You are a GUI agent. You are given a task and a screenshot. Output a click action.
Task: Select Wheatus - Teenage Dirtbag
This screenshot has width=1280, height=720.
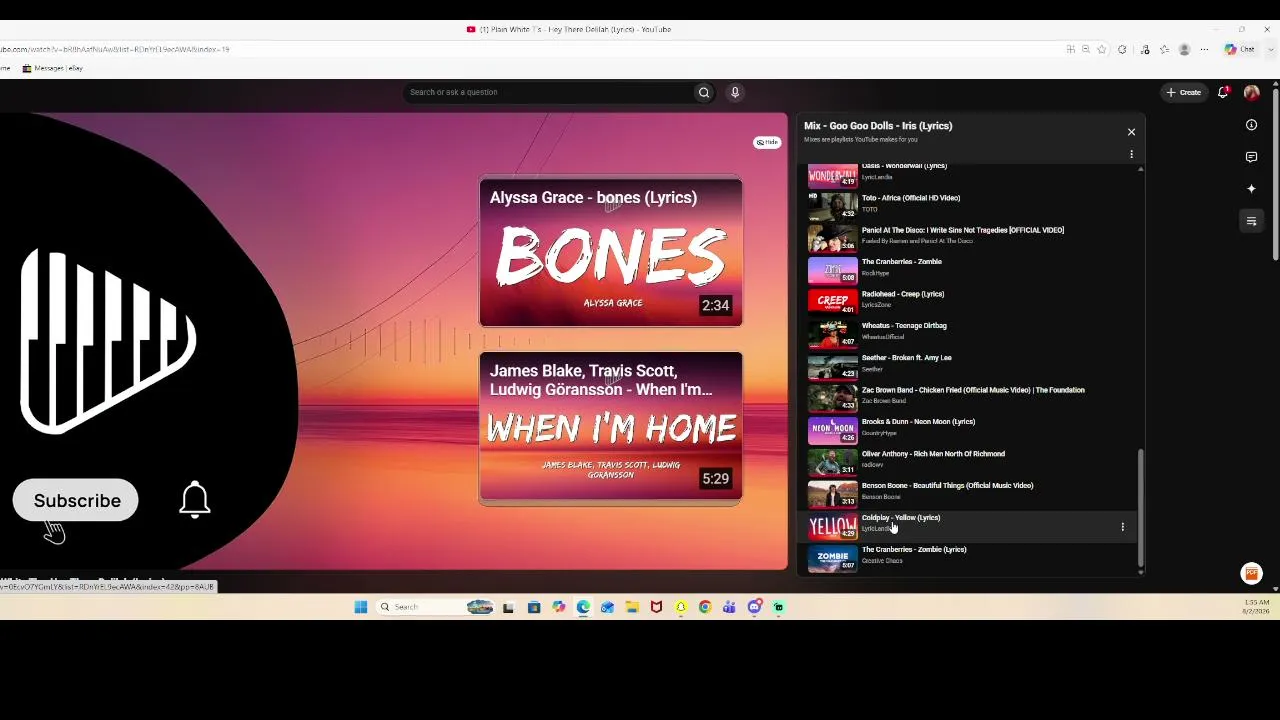coord(970,333)
